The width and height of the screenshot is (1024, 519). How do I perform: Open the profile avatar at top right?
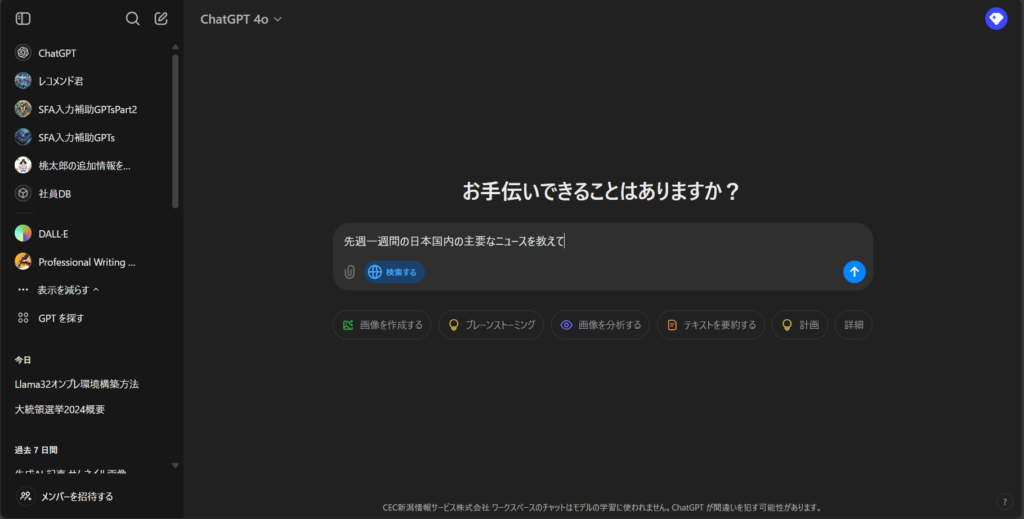[x=996, y=18]
